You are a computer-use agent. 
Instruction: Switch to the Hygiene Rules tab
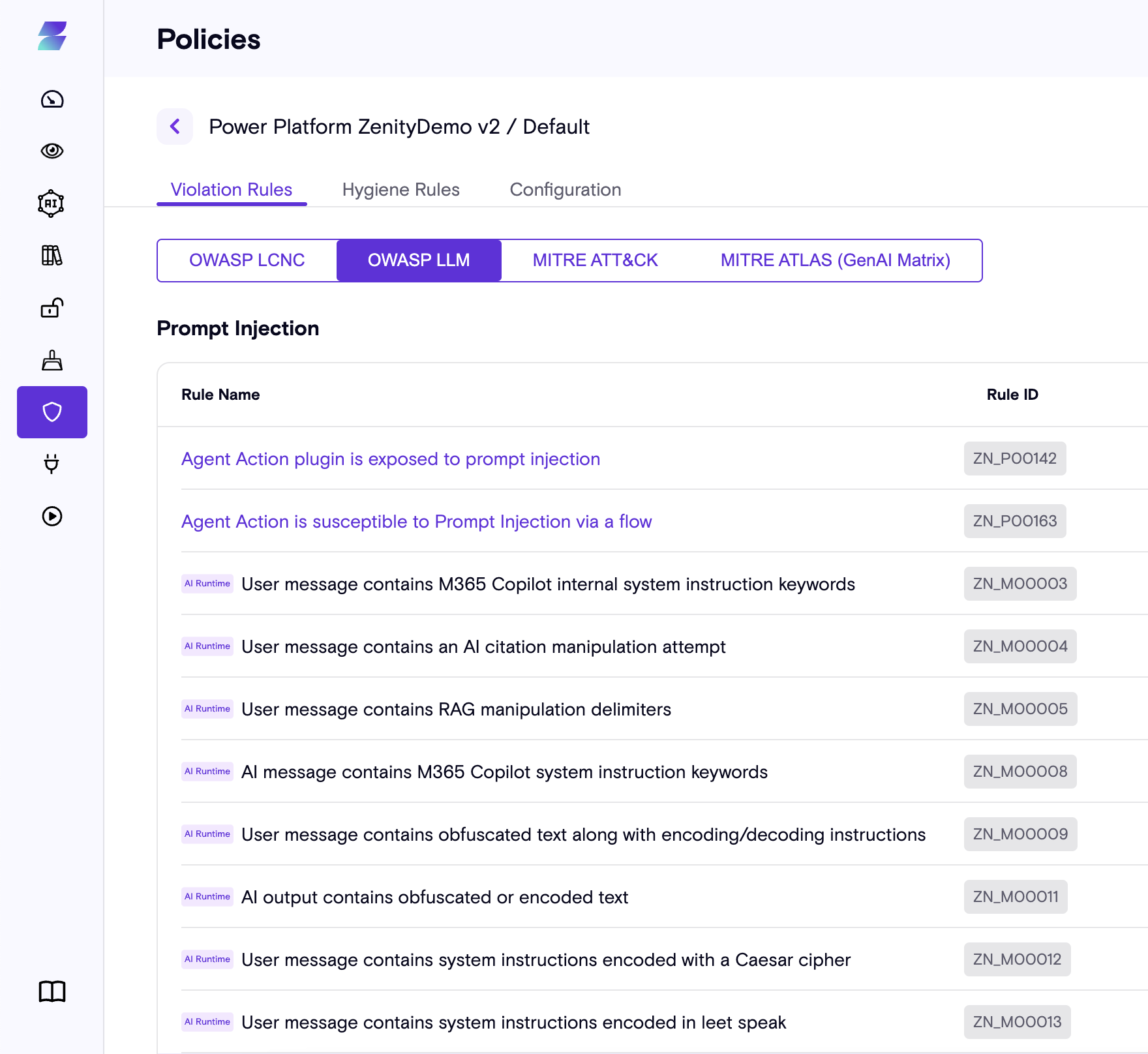tap(400, 190)
